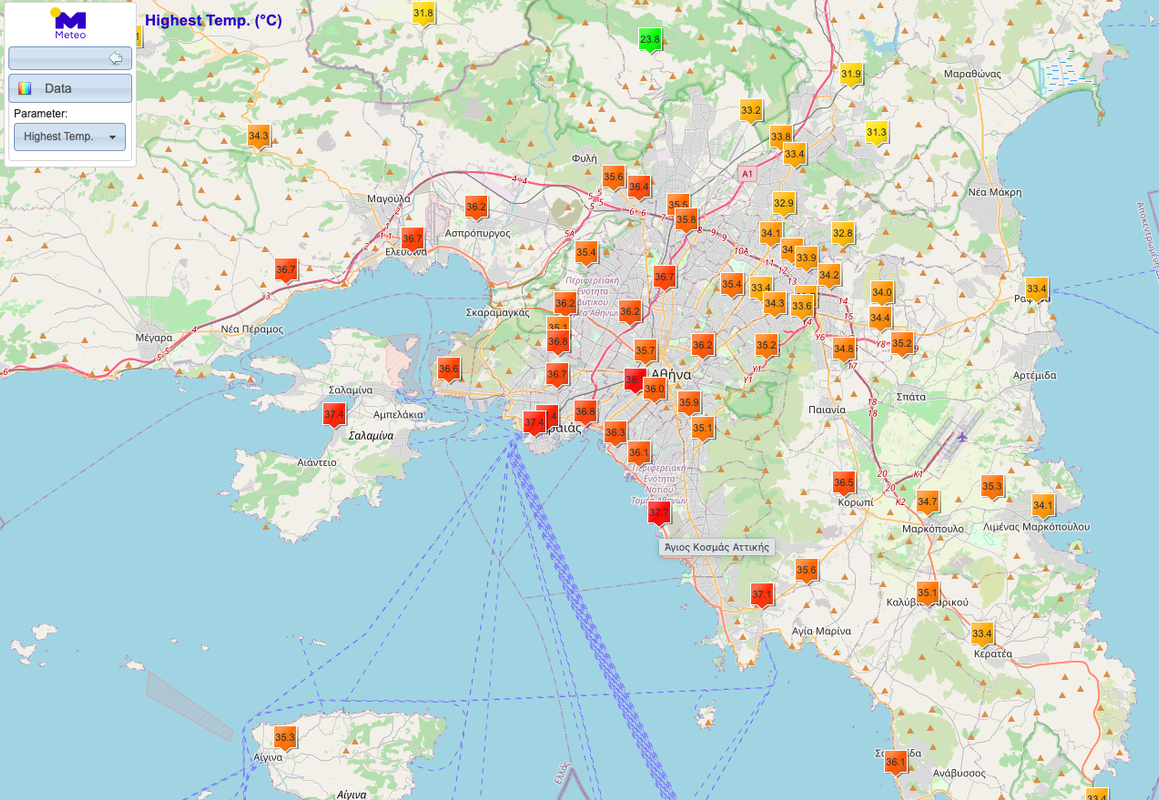Click the Highest Temp. (°C) map title

(x=214, y=21)
